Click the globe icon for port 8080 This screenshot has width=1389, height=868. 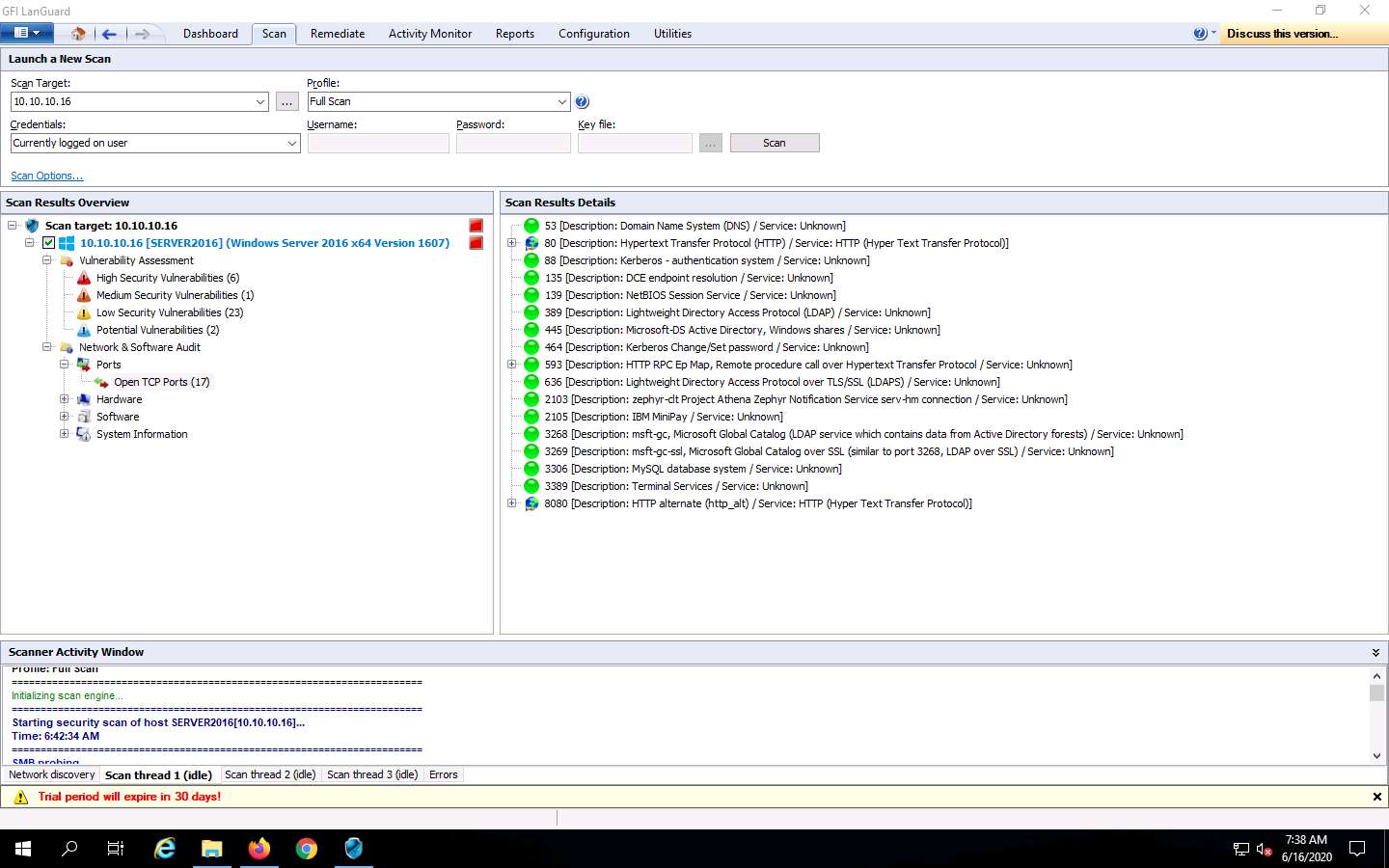pos(531,503)
